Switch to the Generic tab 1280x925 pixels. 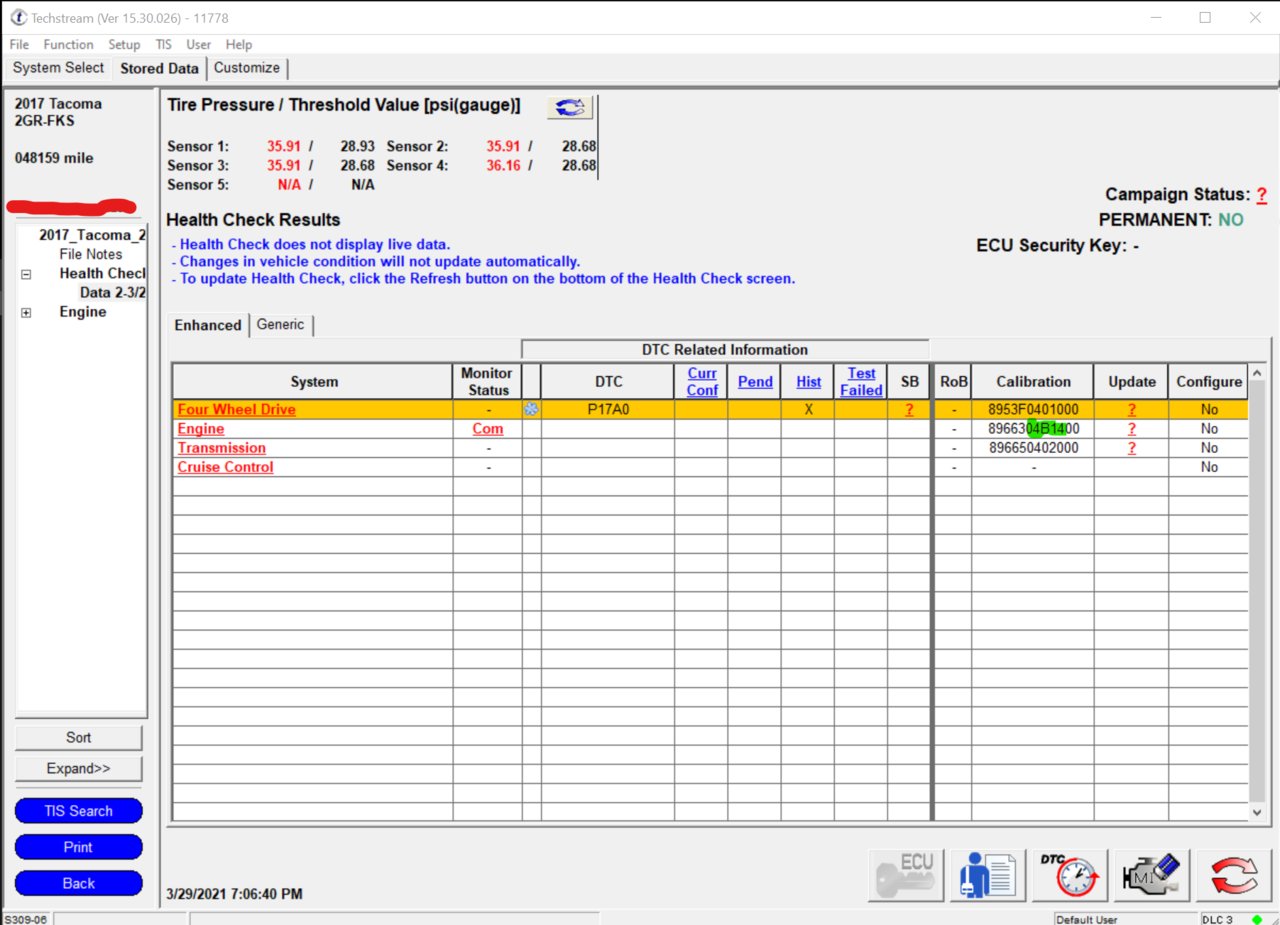click(280, 324)
